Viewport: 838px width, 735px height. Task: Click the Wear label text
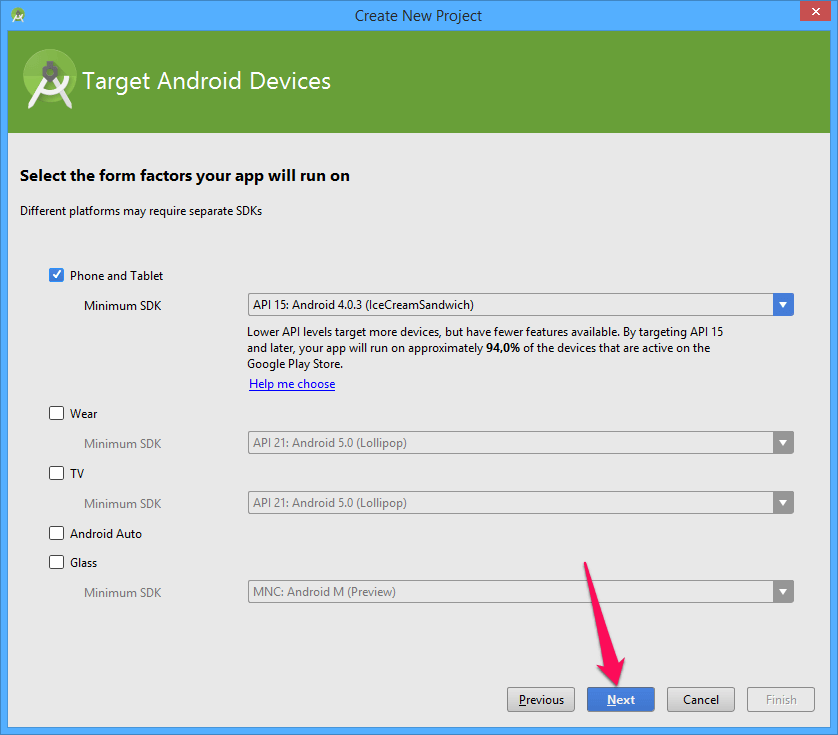coord(83,414)
